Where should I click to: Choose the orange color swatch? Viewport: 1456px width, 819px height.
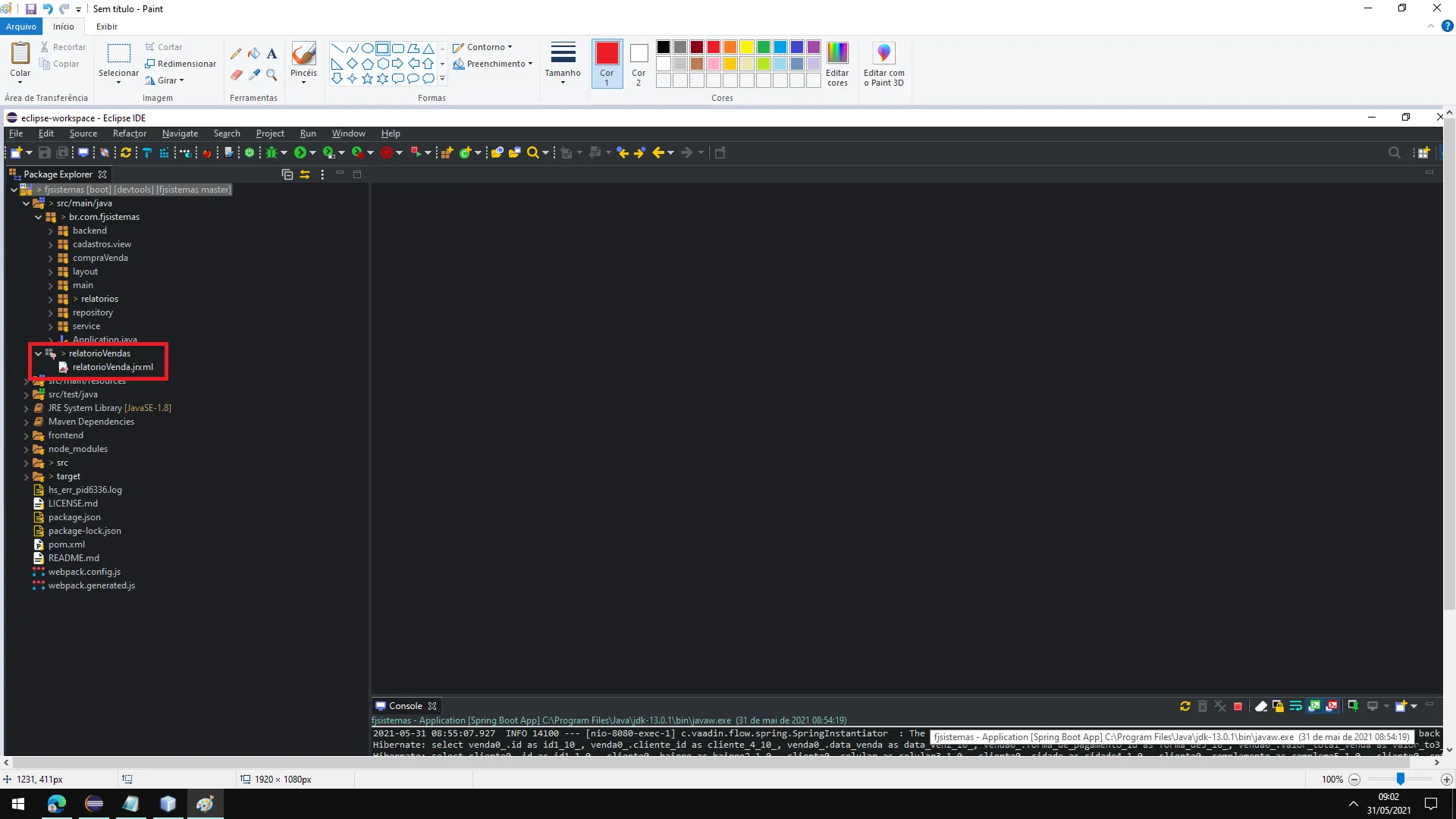[x=730, y=47]
